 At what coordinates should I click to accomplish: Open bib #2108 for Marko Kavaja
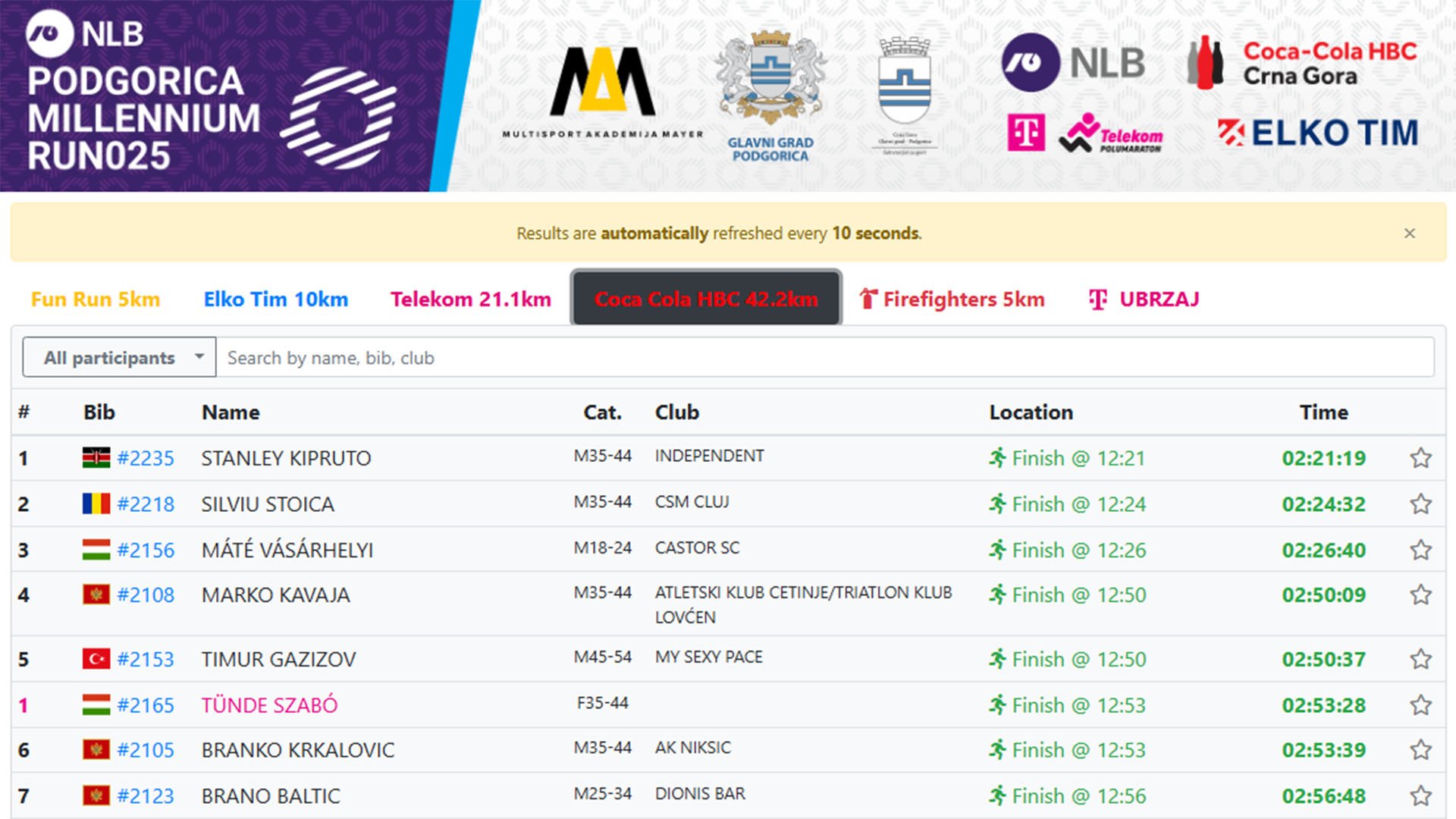point(146,595)
